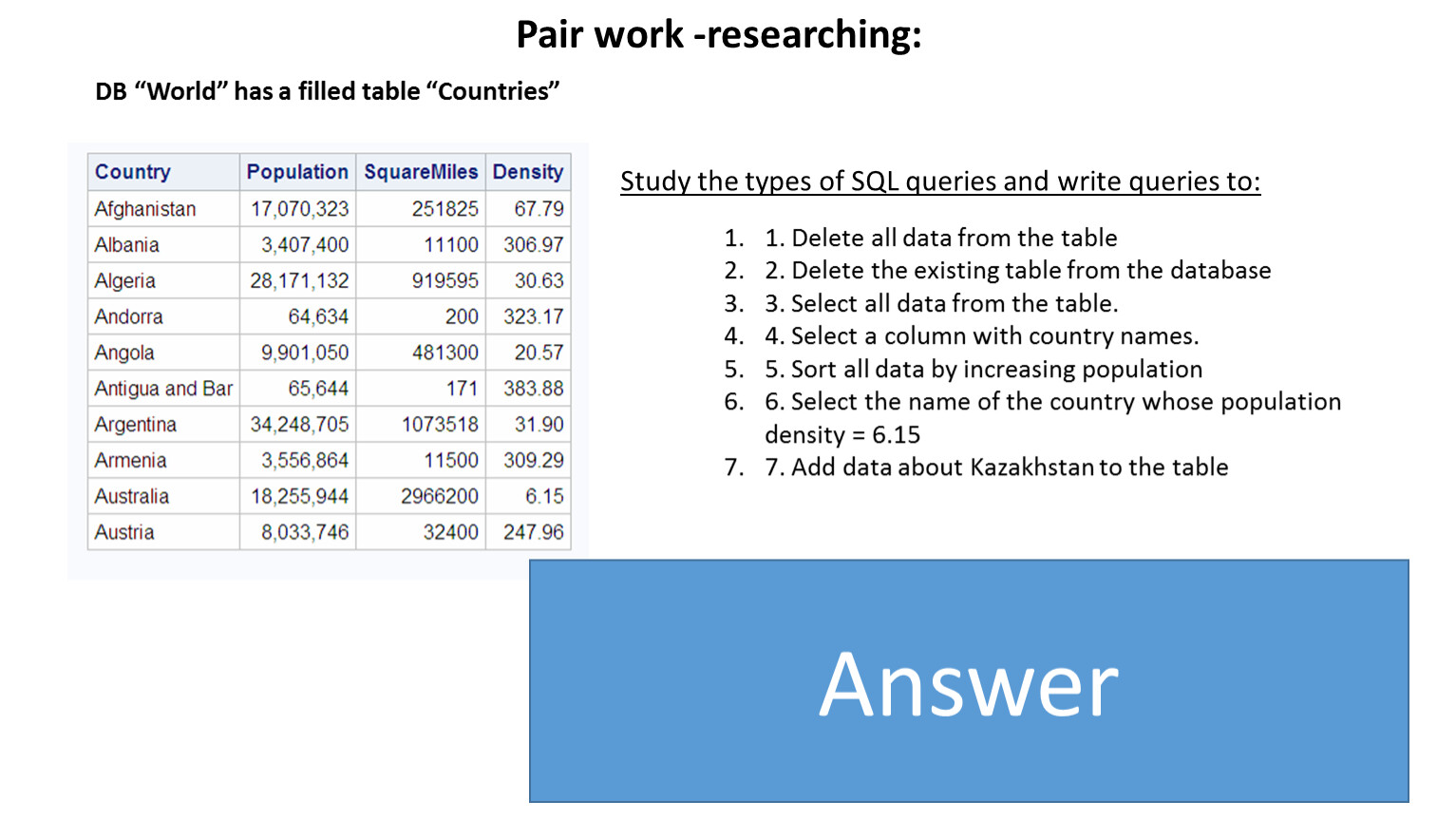
Task: Click population value 65,644
Action: [318, 389]
